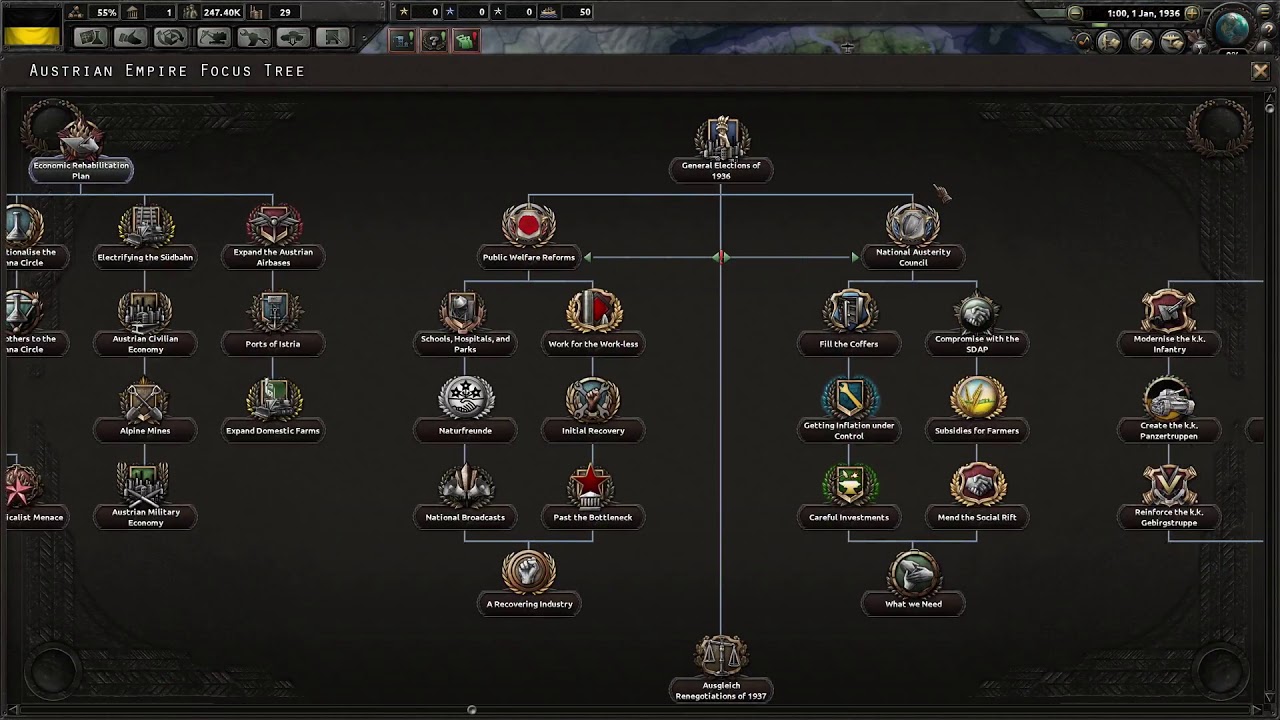Click the world globe icon
This screenshot has height=720, width=1280.
[1232, 27]
